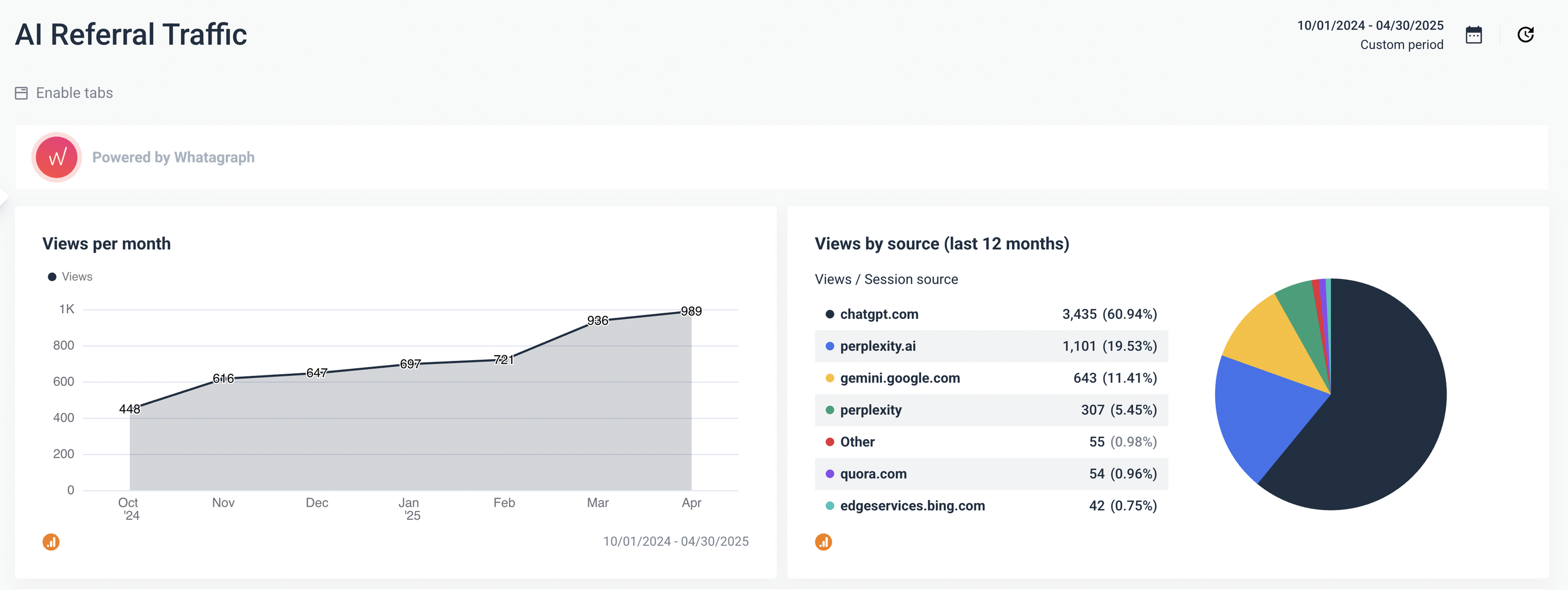Click the orange analytics icon under Views by source

824,542
